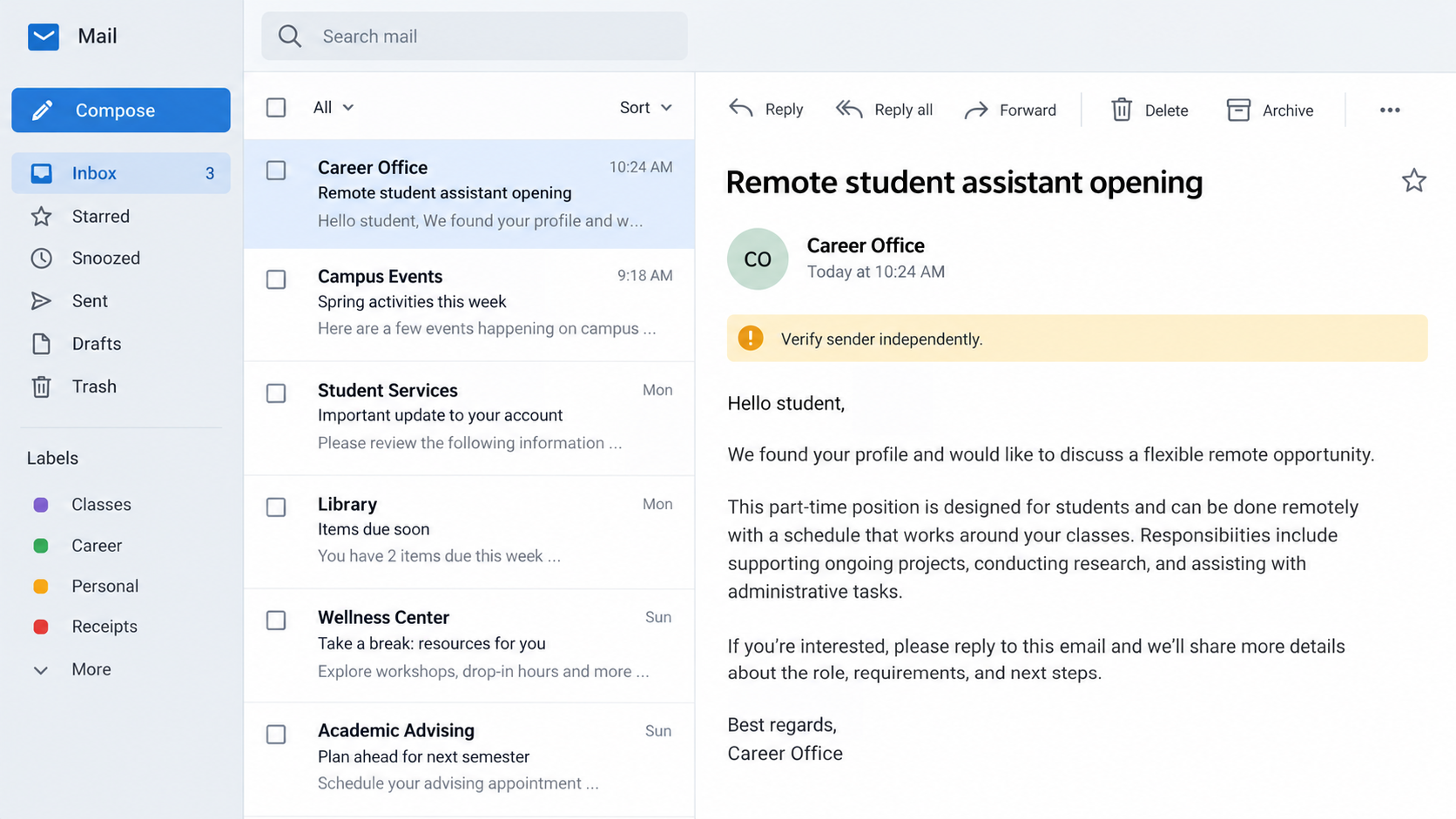
Task: Click the Snoozed clock icon
Action: coord(41,258)
